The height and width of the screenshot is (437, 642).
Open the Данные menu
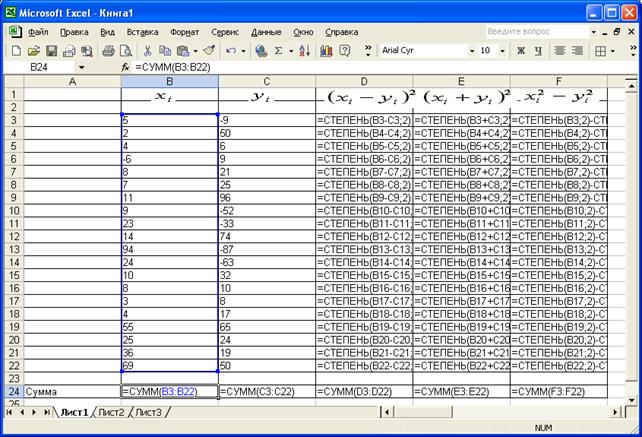266,32
